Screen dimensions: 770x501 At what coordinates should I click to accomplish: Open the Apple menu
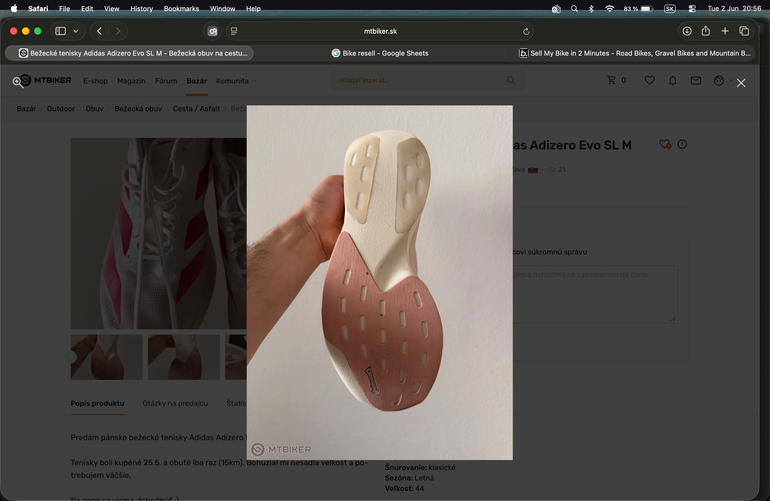[14, 8]
